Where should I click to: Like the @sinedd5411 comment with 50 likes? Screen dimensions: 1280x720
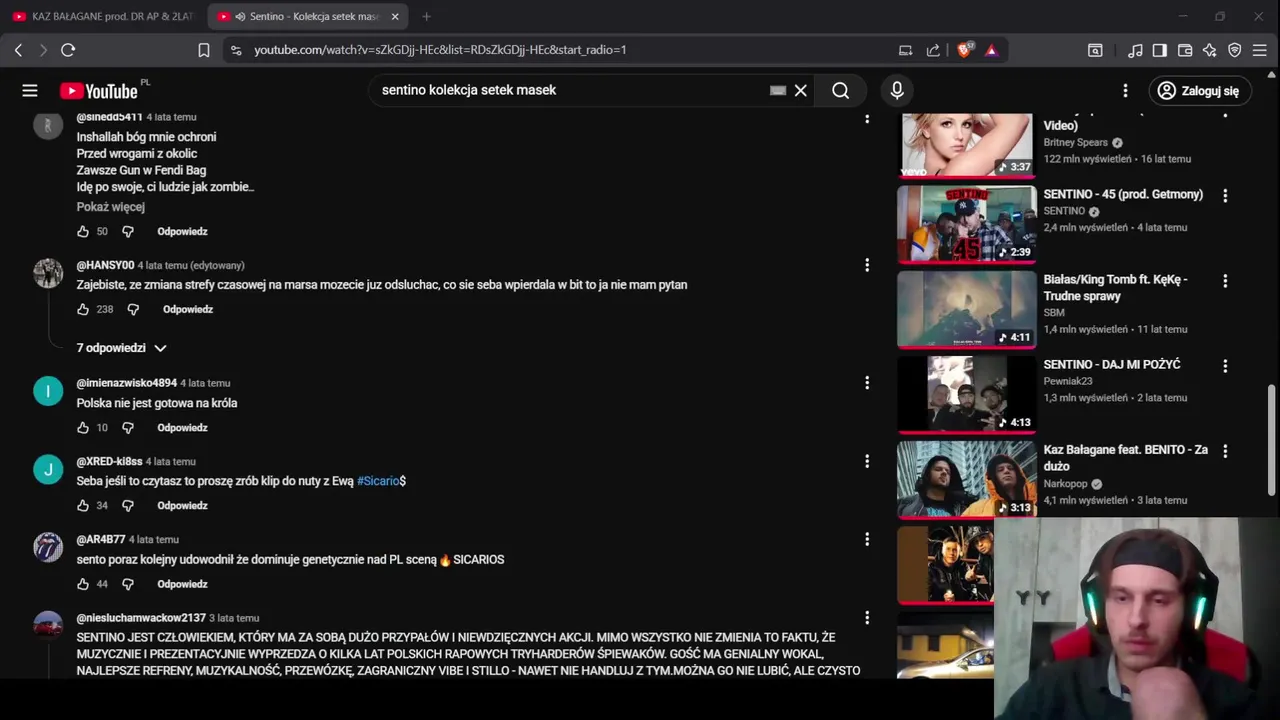83,232
